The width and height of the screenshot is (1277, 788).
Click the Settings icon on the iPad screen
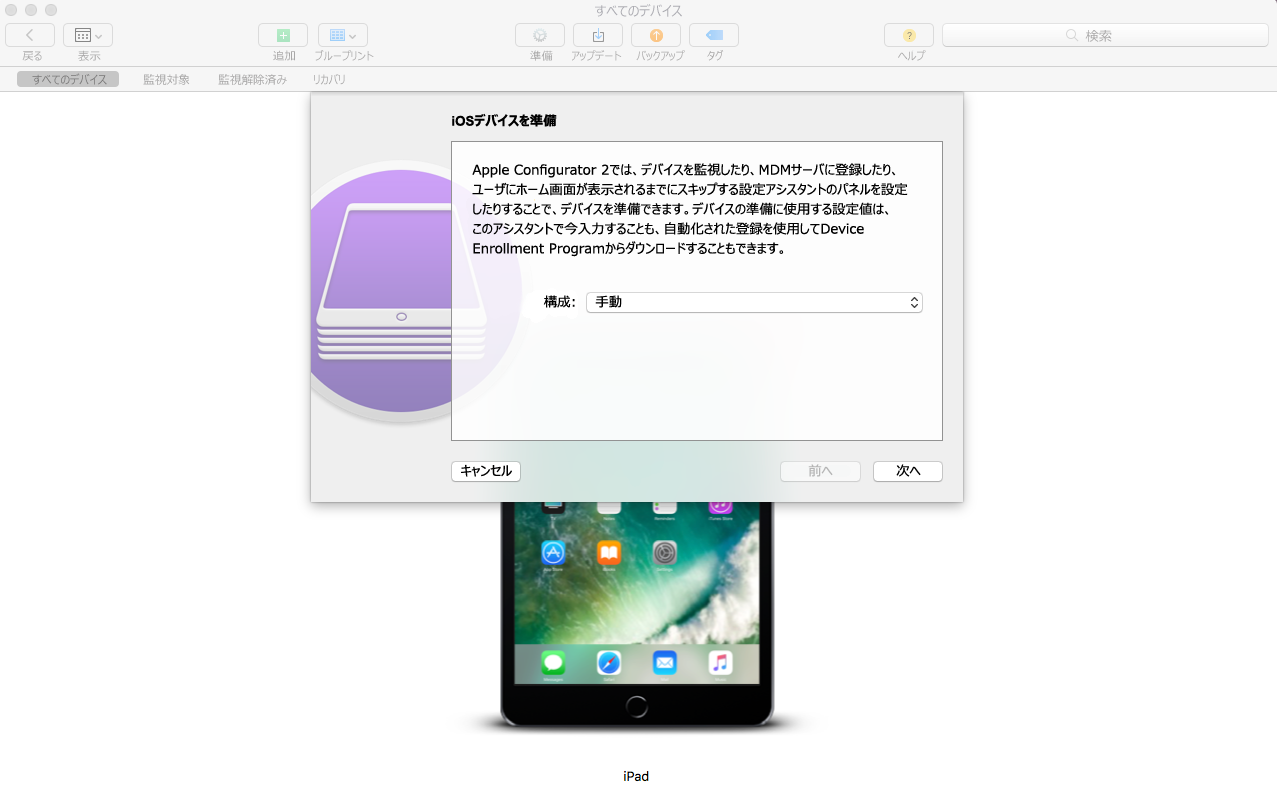click(665, 552)
